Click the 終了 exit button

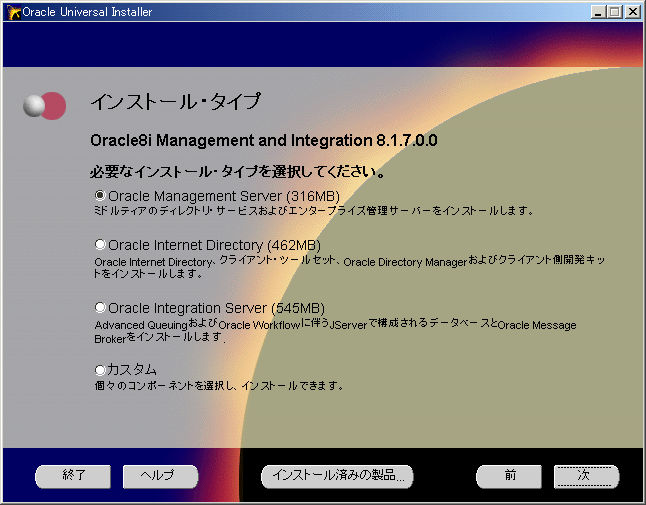pyautogui.click(x=73, y=476)
